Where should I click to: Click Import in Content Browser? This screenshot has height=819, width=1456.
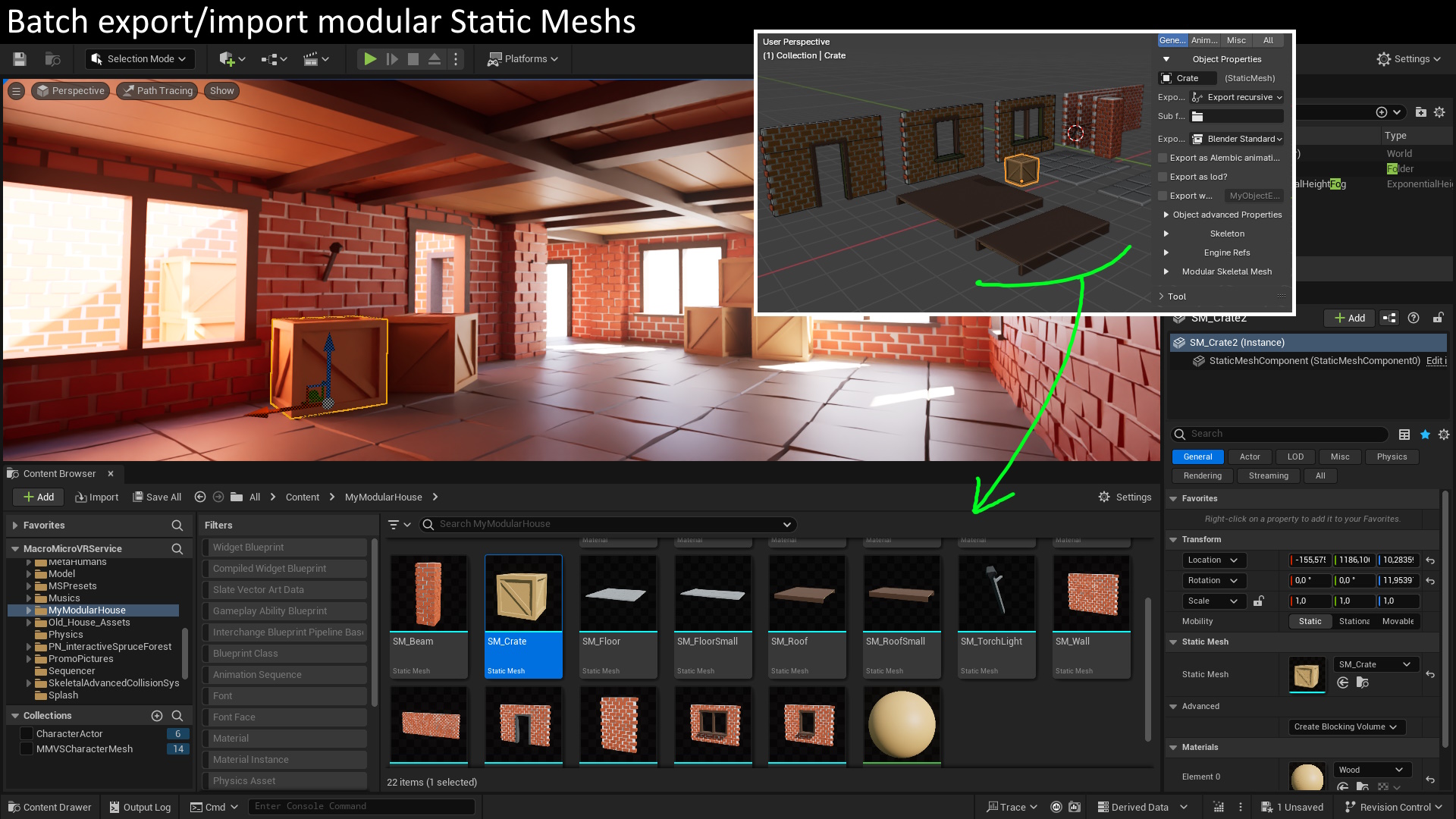[97, 497]
